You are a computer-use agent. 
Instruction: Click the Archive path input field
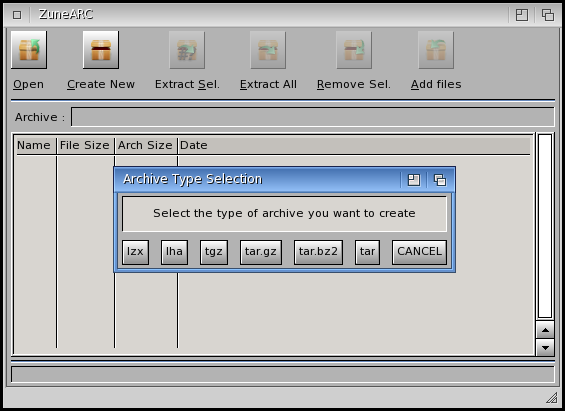312,117
